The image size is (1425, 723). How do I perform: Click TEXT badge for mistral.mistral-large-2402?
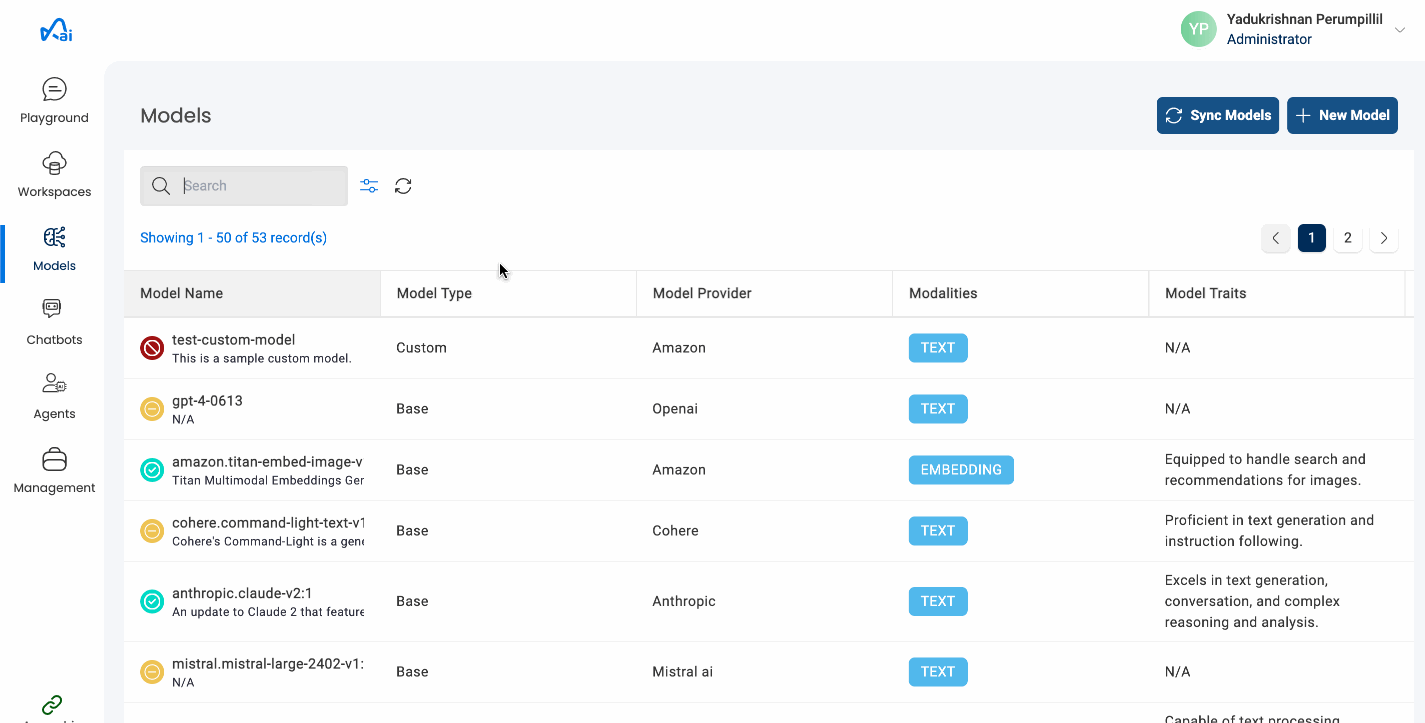[x=938, y=672]
